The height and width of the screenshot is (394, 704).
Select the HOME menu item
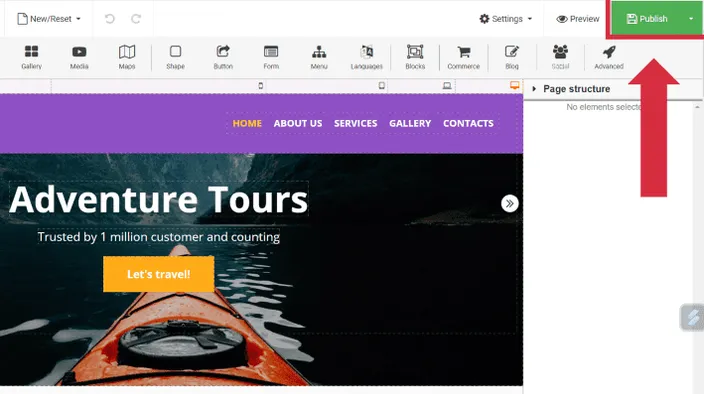(x=247, y=123)
